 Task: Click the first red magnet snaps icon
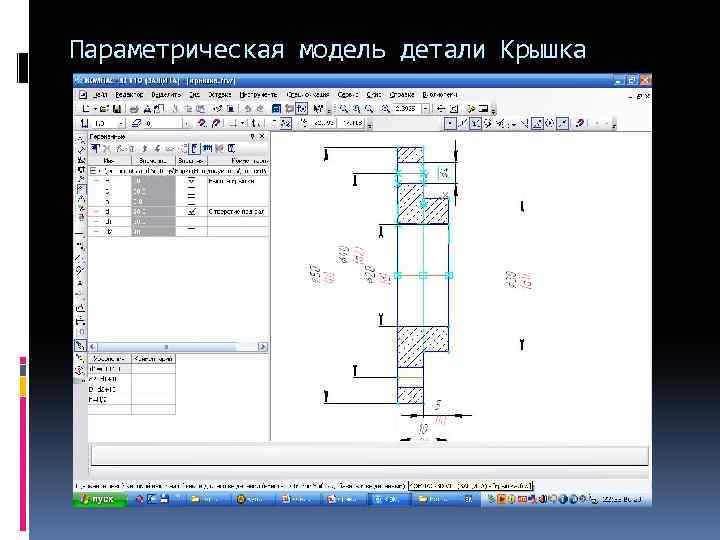(x=202, y=123)
